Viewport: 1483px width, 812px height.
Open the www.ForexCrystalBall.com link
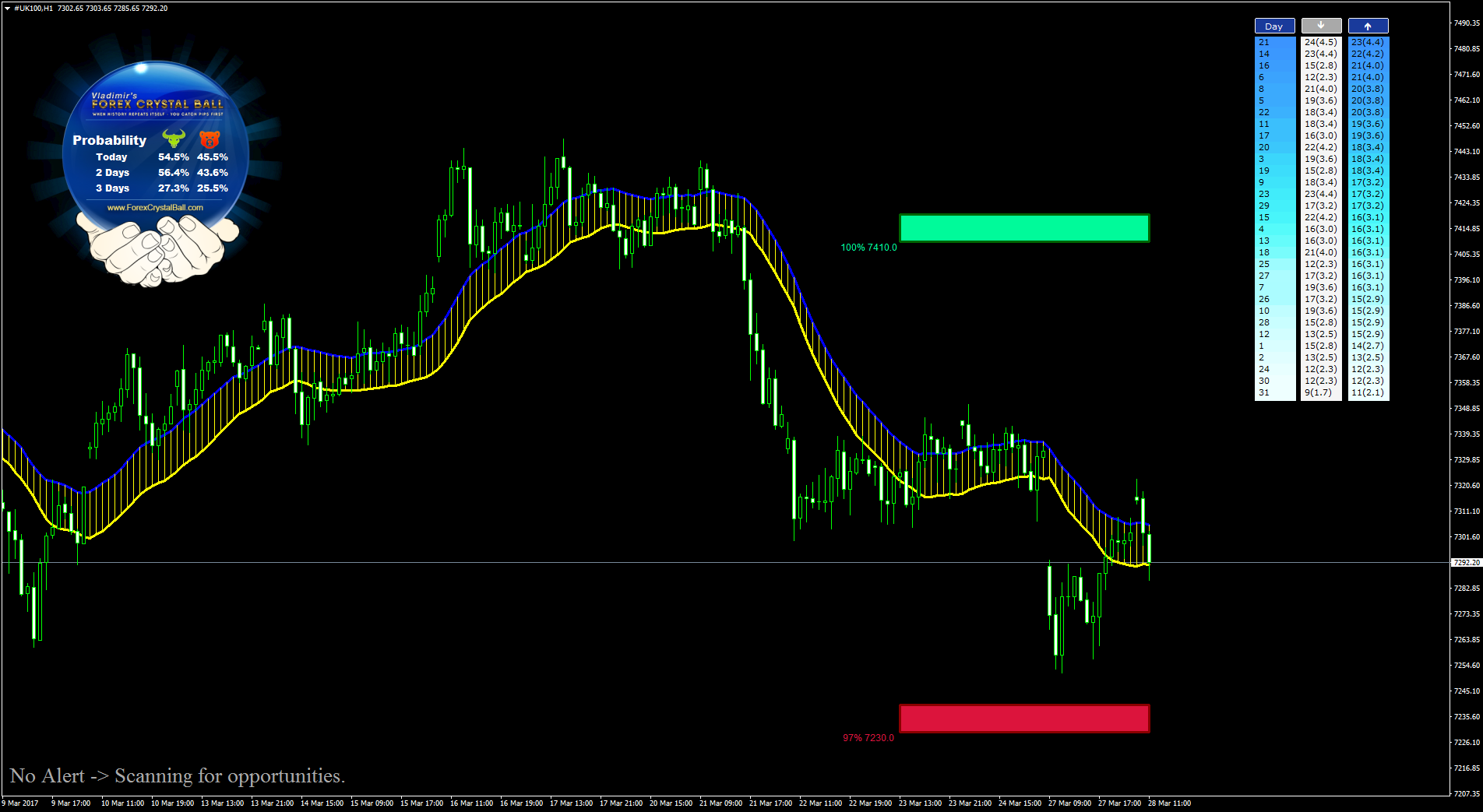pyautogui.click(x=155, y=208)
